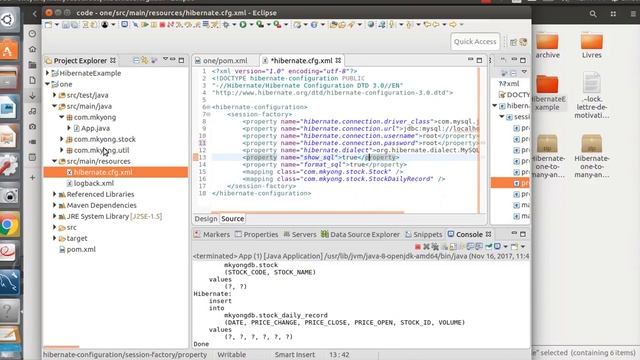Close the hibernate.cfg.xml editor tab

[338, 60]
